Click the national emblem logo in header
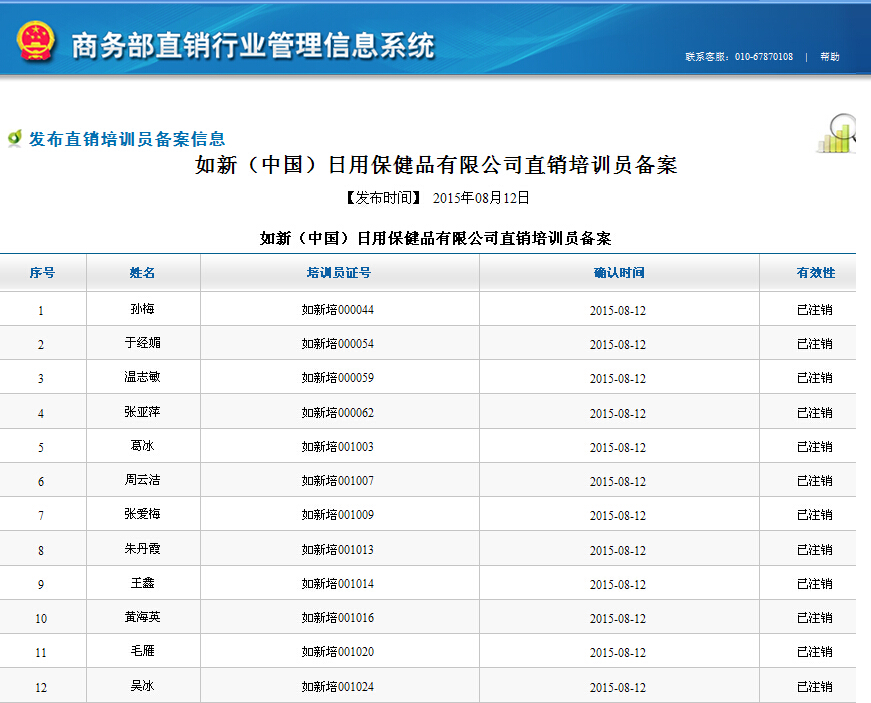 coord(34,41)
